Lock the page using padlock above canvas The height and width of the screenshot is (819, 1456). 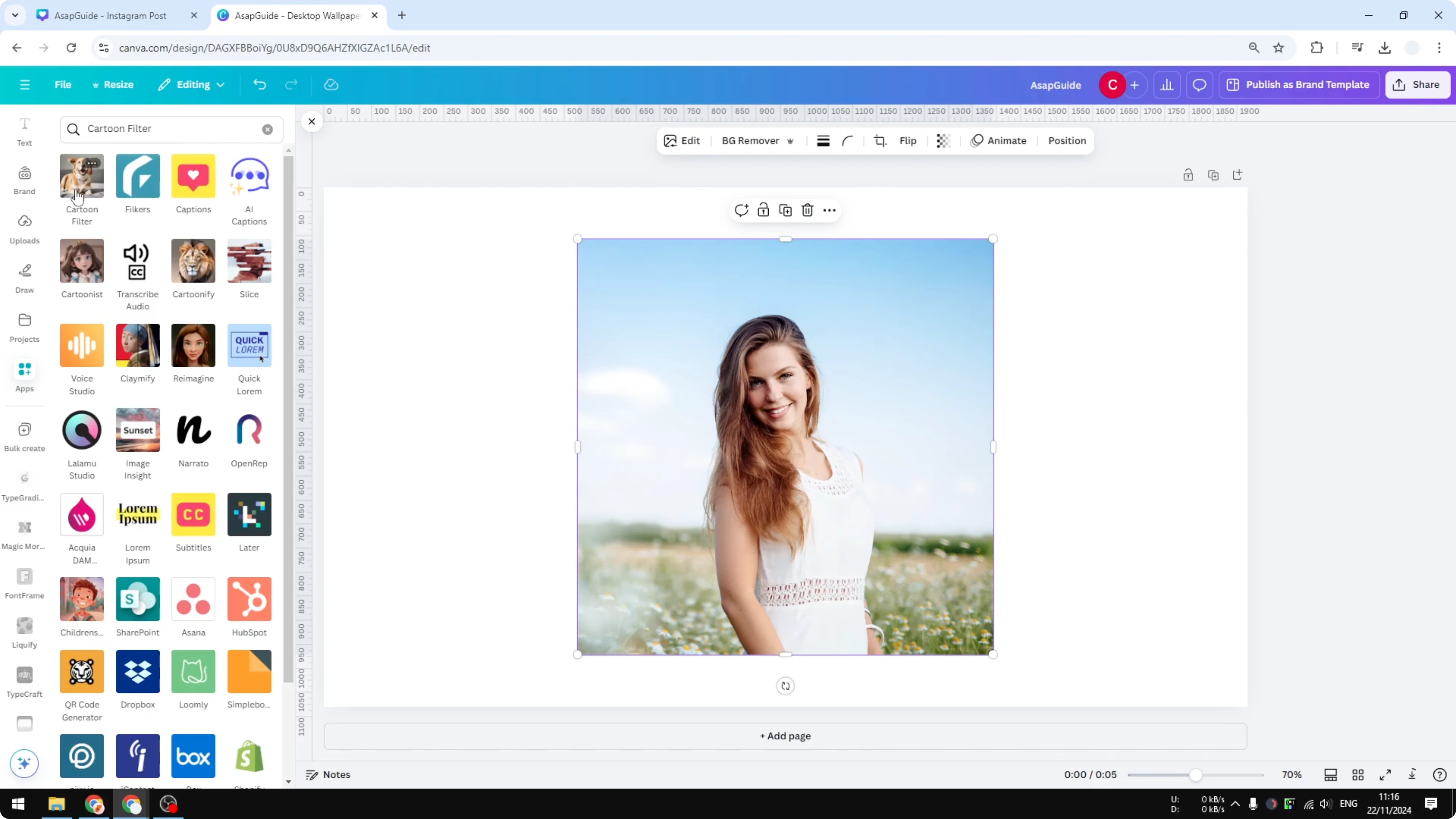point(1188,175)
